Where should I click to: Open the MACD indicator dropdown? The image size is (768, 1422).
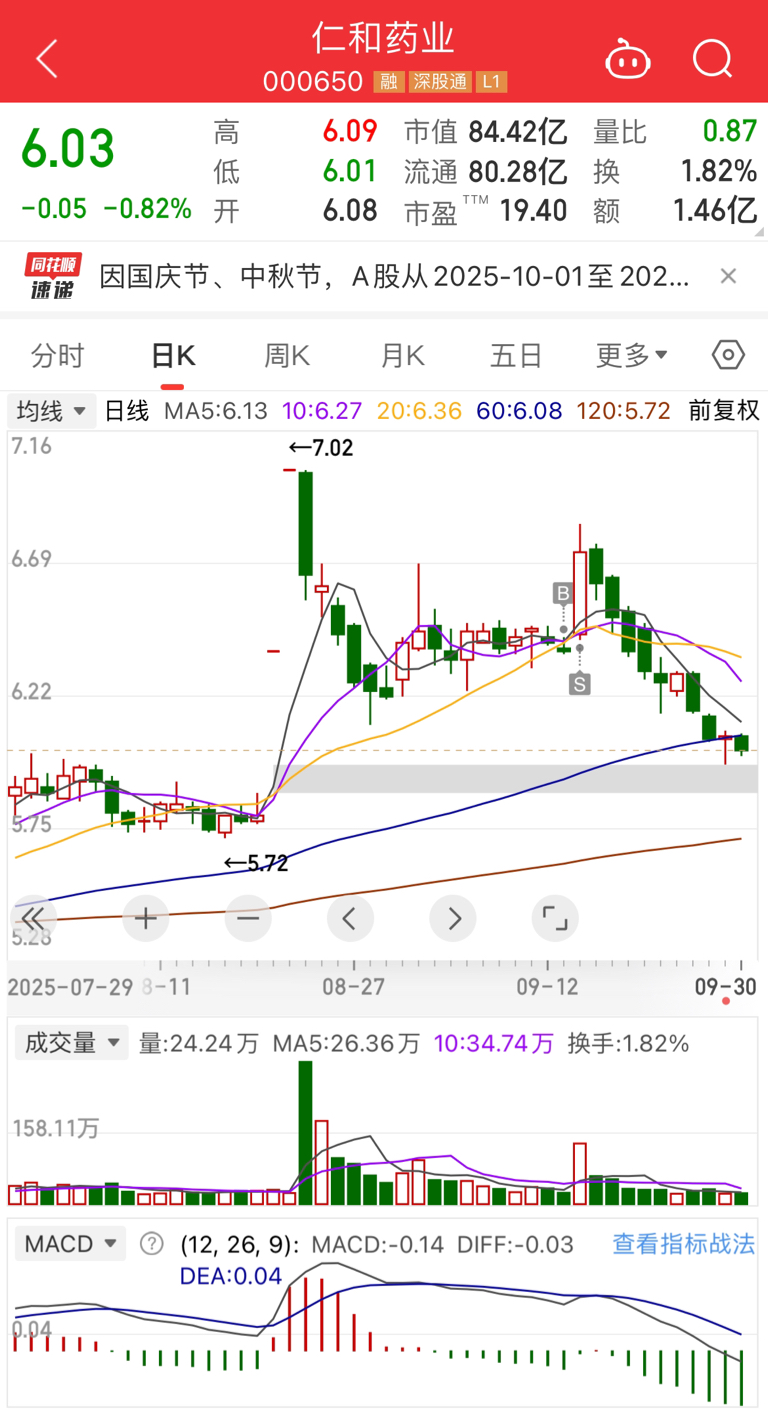70,1244
